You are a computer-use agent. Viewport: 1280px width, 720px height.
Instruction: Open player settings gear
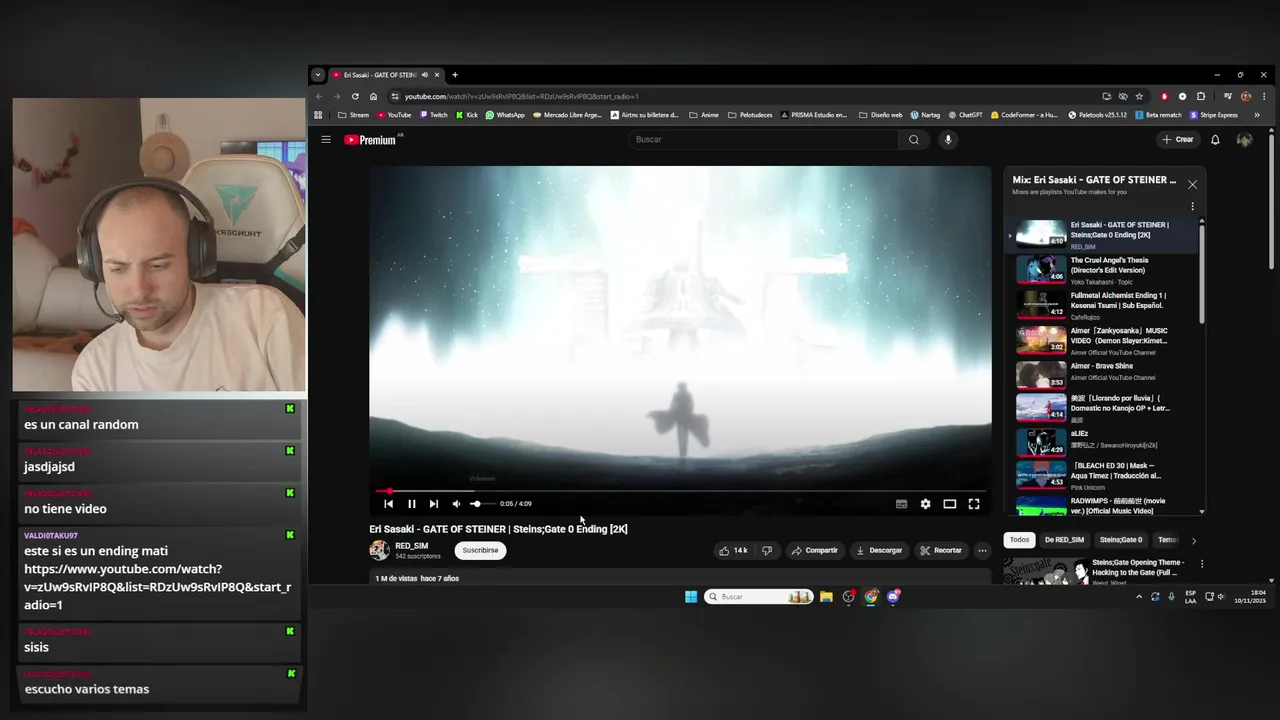[925, 504]
